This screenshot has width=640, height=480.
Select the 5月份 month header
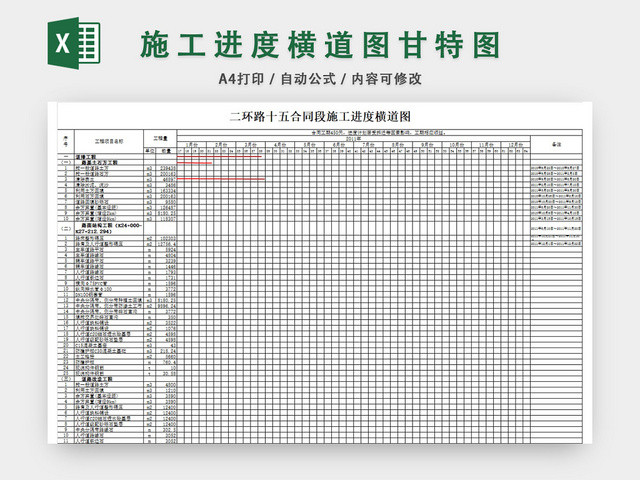pyautogui.click(x=309, y=145)
